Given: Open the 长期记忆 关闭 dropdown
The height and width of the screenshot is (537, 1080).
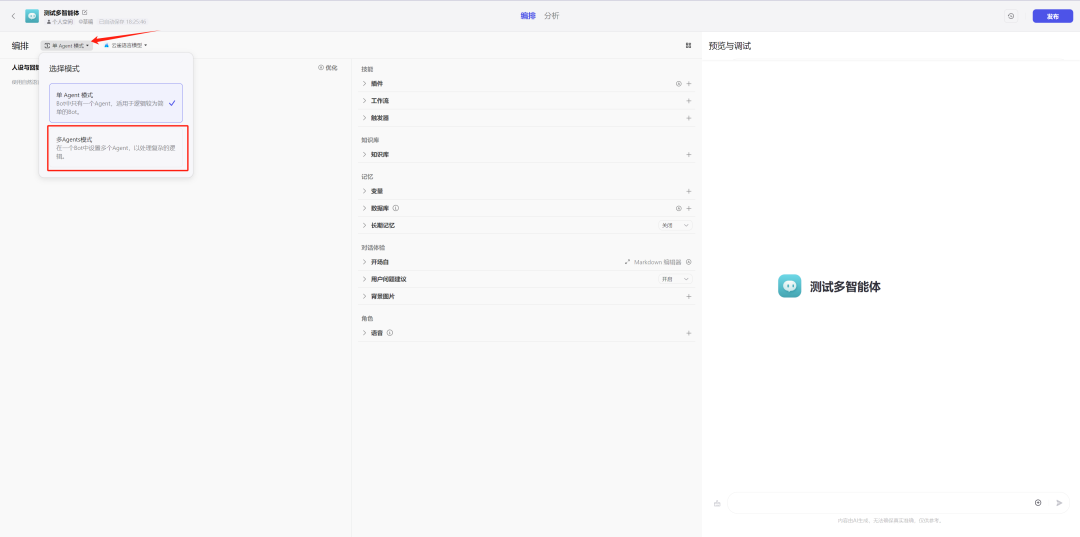Looking at the screenshot, I should pos(675,225).
